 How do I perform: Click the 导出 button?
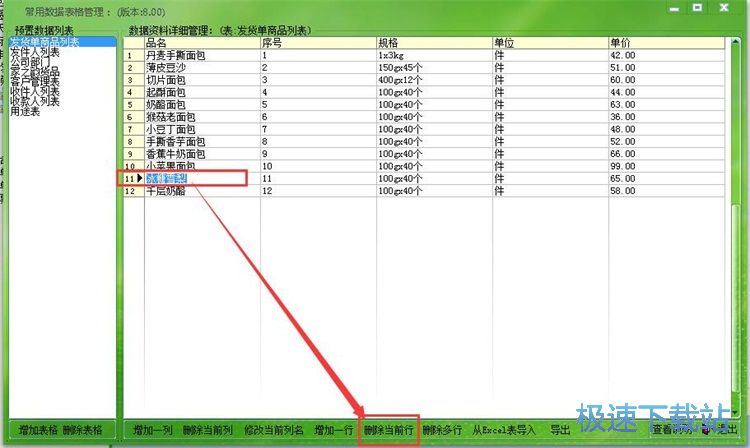tap(560, 430)
